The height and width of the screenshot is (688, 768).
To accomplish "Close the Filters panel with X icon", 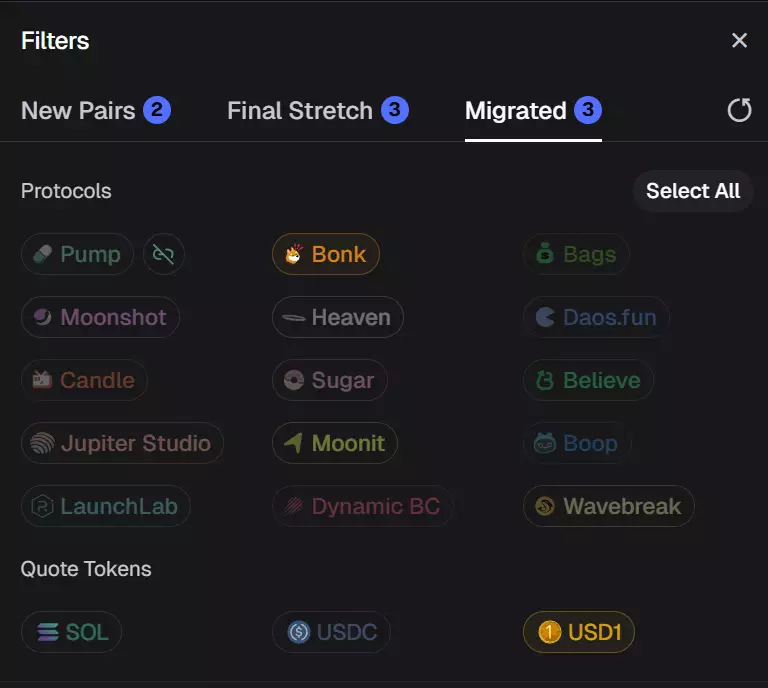I will (739, 41).
